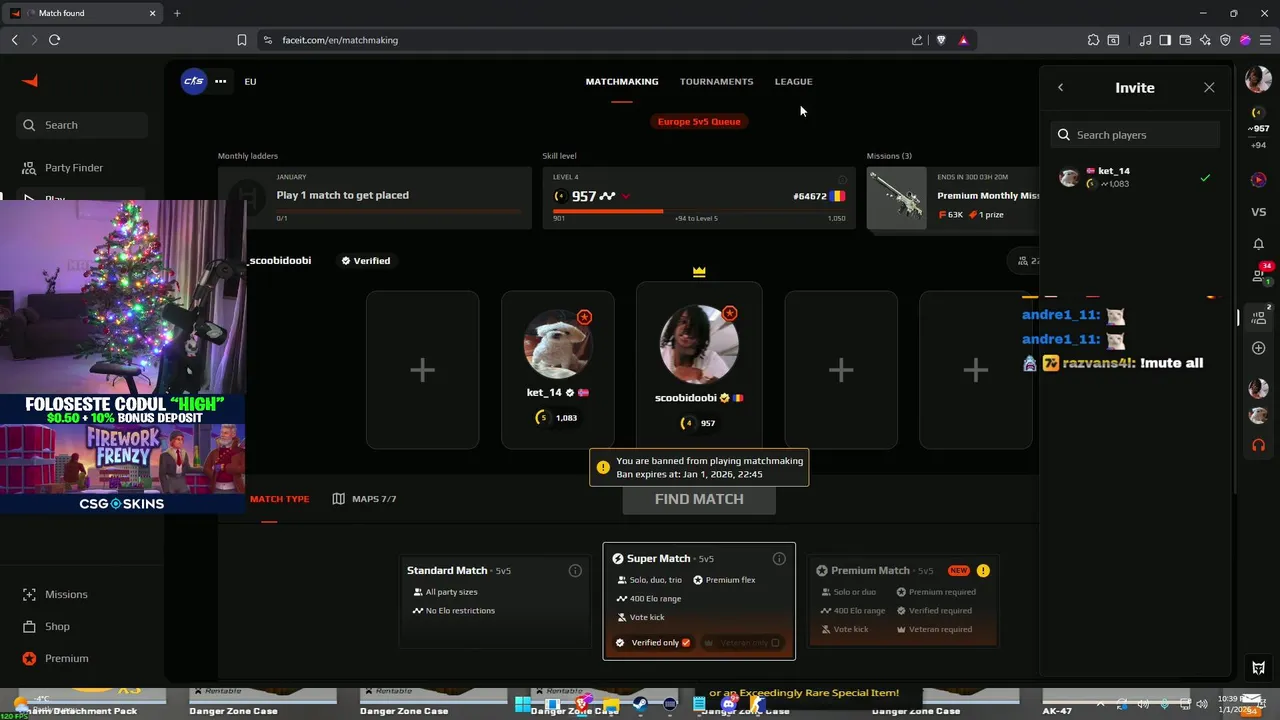The image size is (1280, 720).
Task: Open the Premium Monthly Mission card
Action: [953, 198]
